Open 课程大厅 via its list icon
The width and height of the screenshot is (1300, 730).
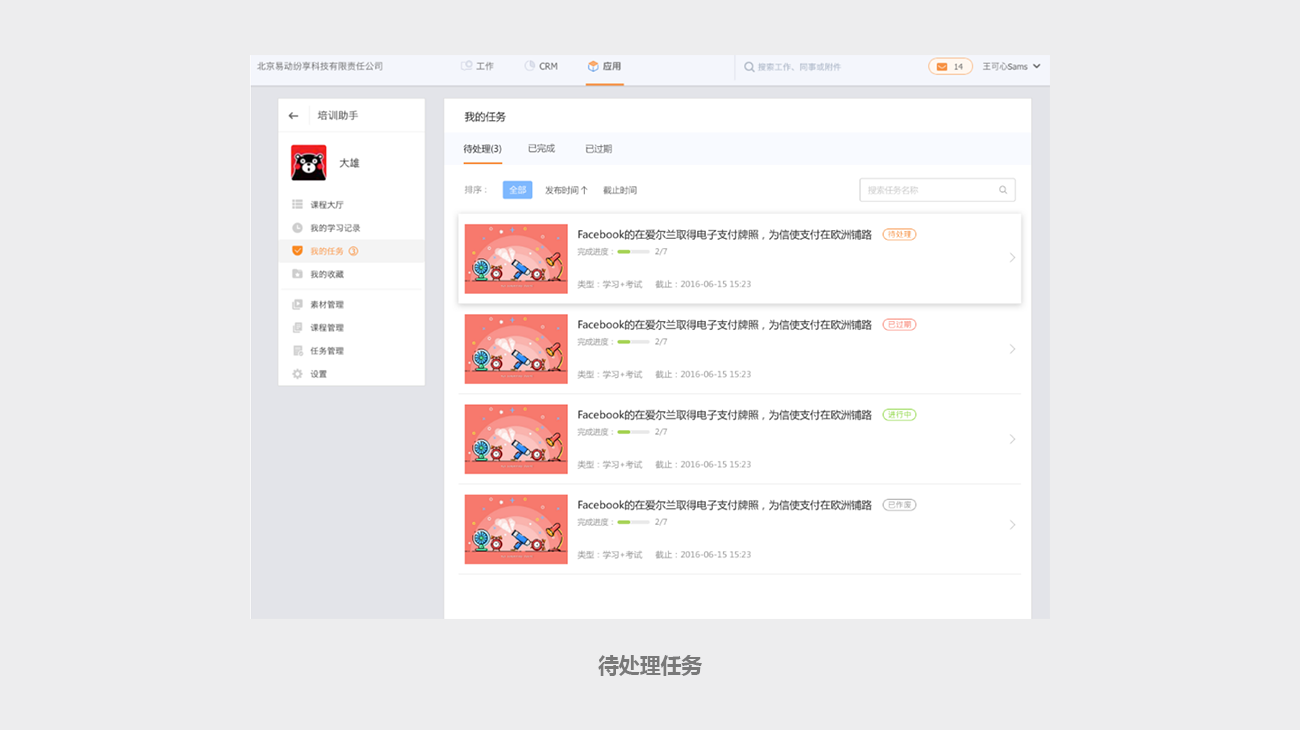click(x=297, y=205)
